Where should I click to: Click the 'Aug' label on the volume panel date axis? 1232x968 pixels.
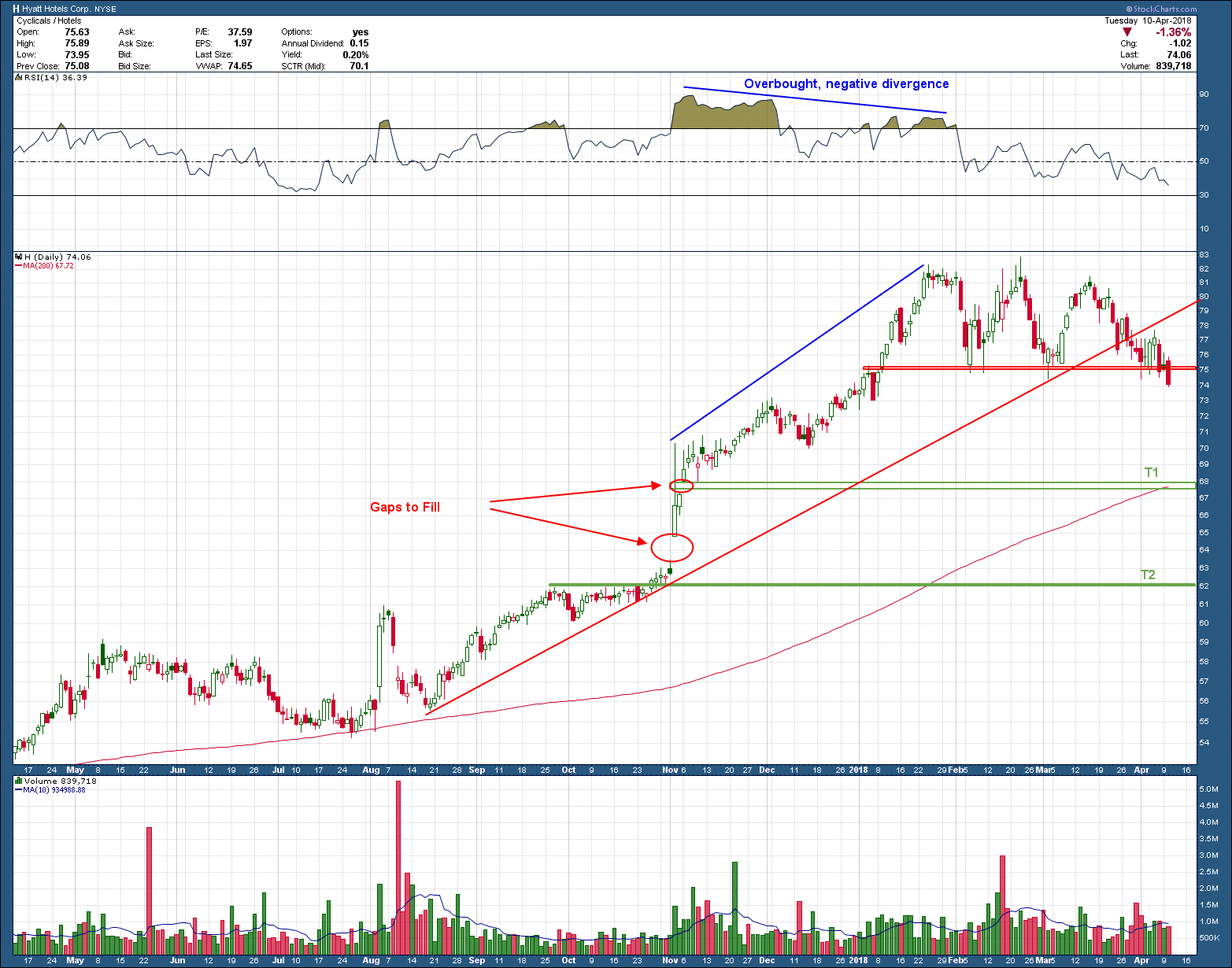click(x=372, y=960)
